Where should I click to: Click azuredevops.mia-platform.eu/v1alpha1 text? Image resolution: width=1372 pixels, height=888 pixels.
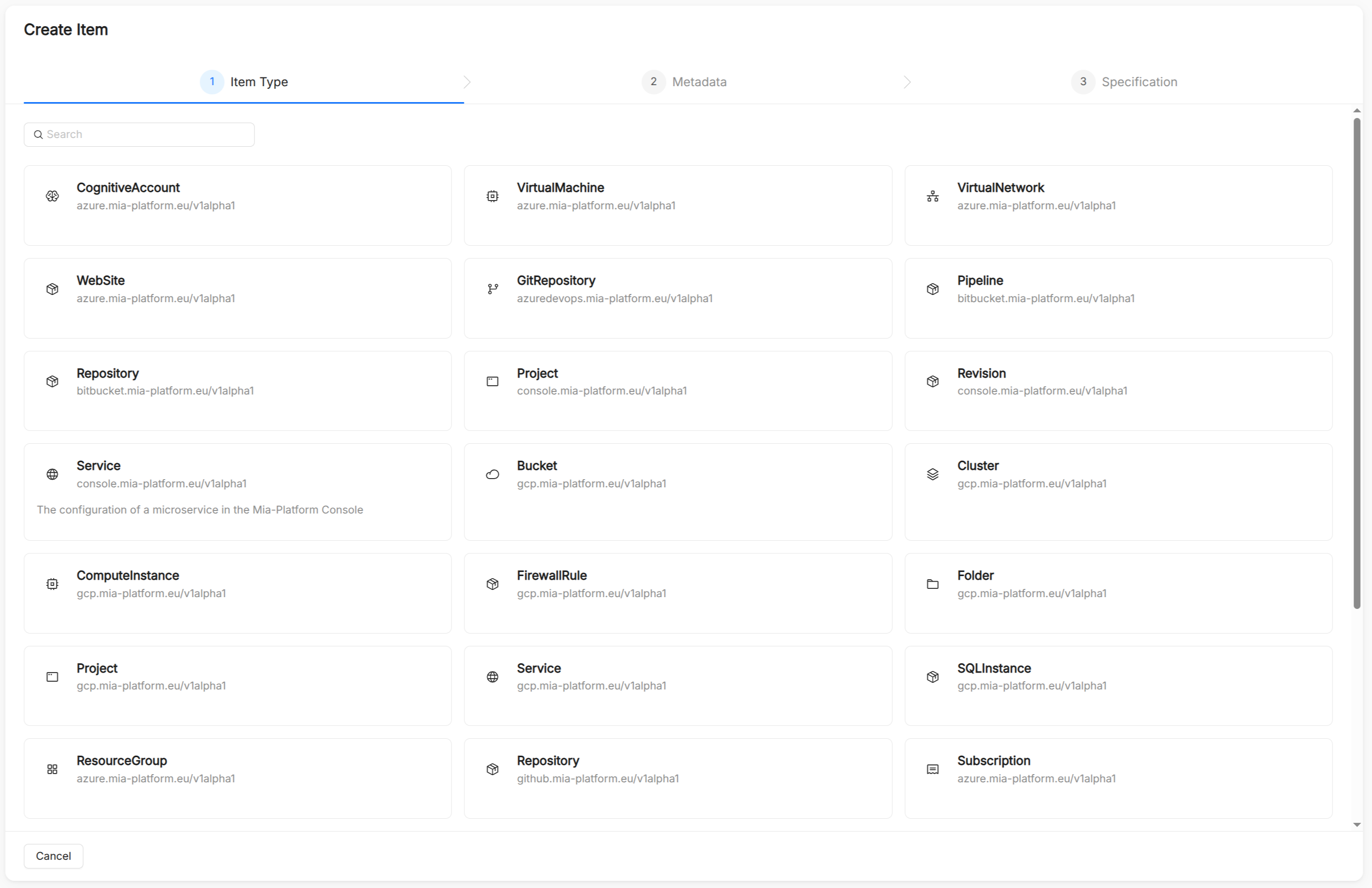(615, 299)
